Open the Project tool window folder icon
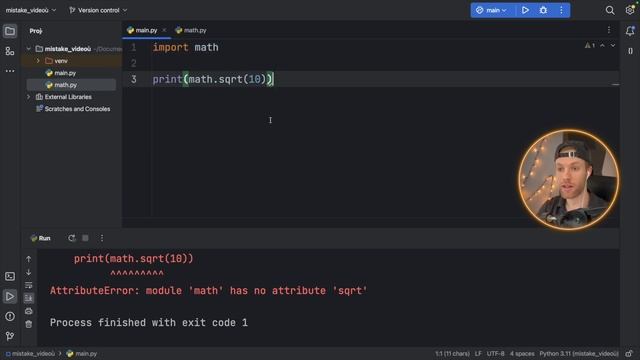The image size is (640, 360). [10, 31]
